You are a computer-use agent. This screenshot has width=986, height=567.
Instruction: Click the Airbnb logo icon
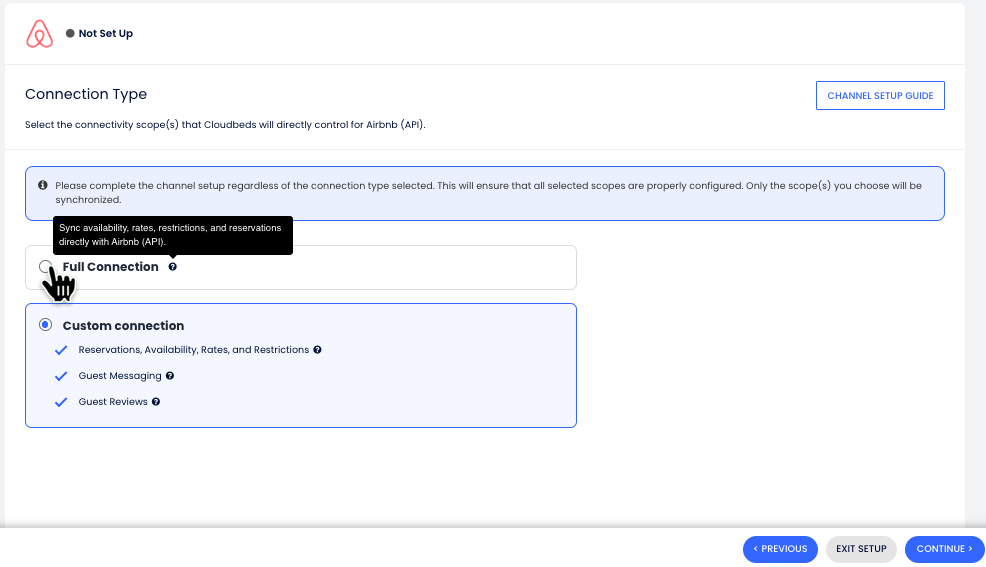(x=39, y=34)
